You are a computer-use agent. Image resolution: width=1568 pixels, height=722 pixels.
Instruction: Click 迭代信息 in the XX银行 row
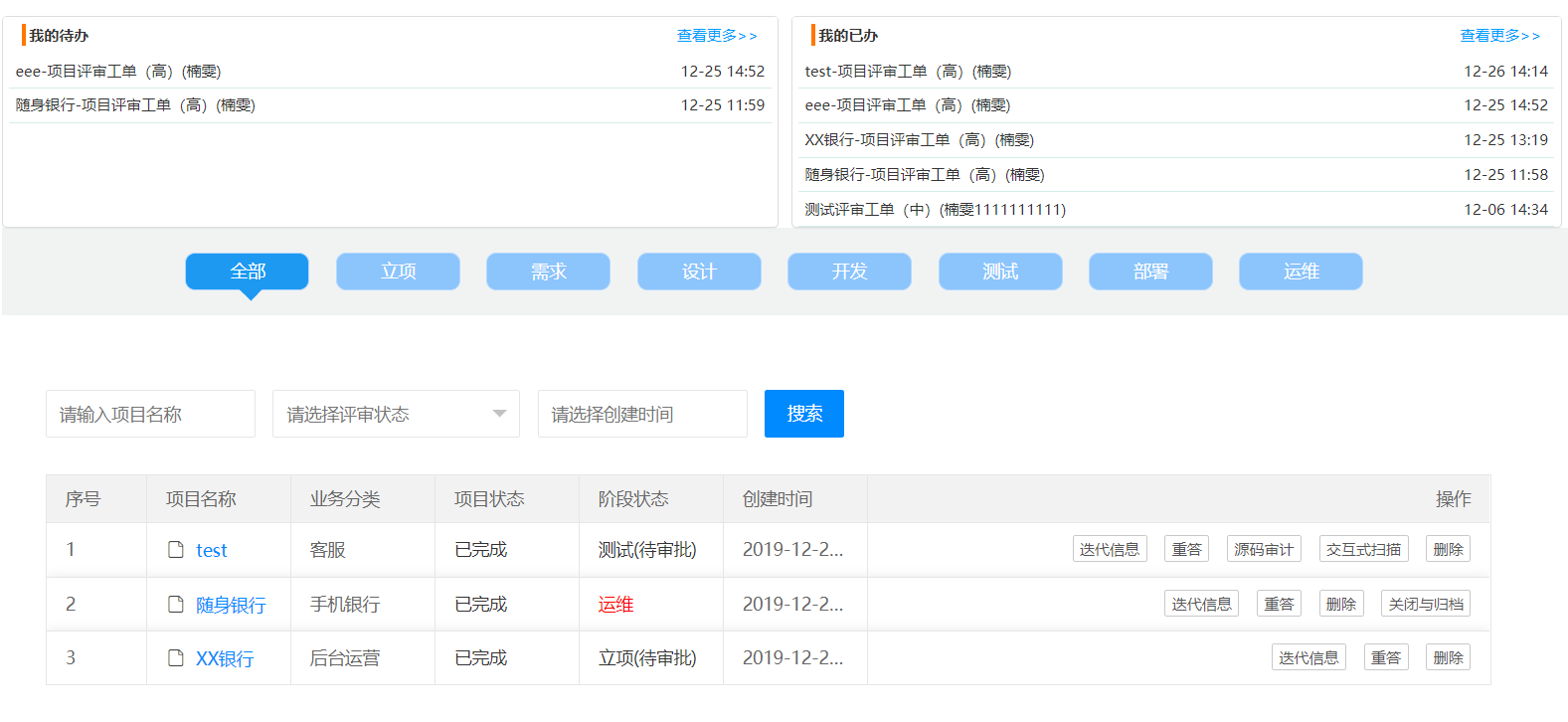click(1308, 657)
